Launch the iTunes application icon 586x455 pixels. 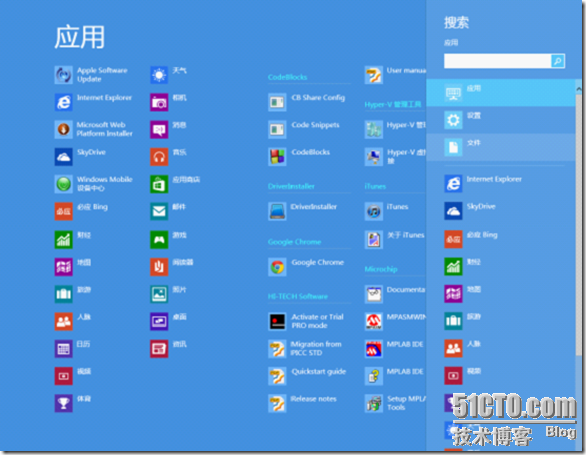coord(374,211)
